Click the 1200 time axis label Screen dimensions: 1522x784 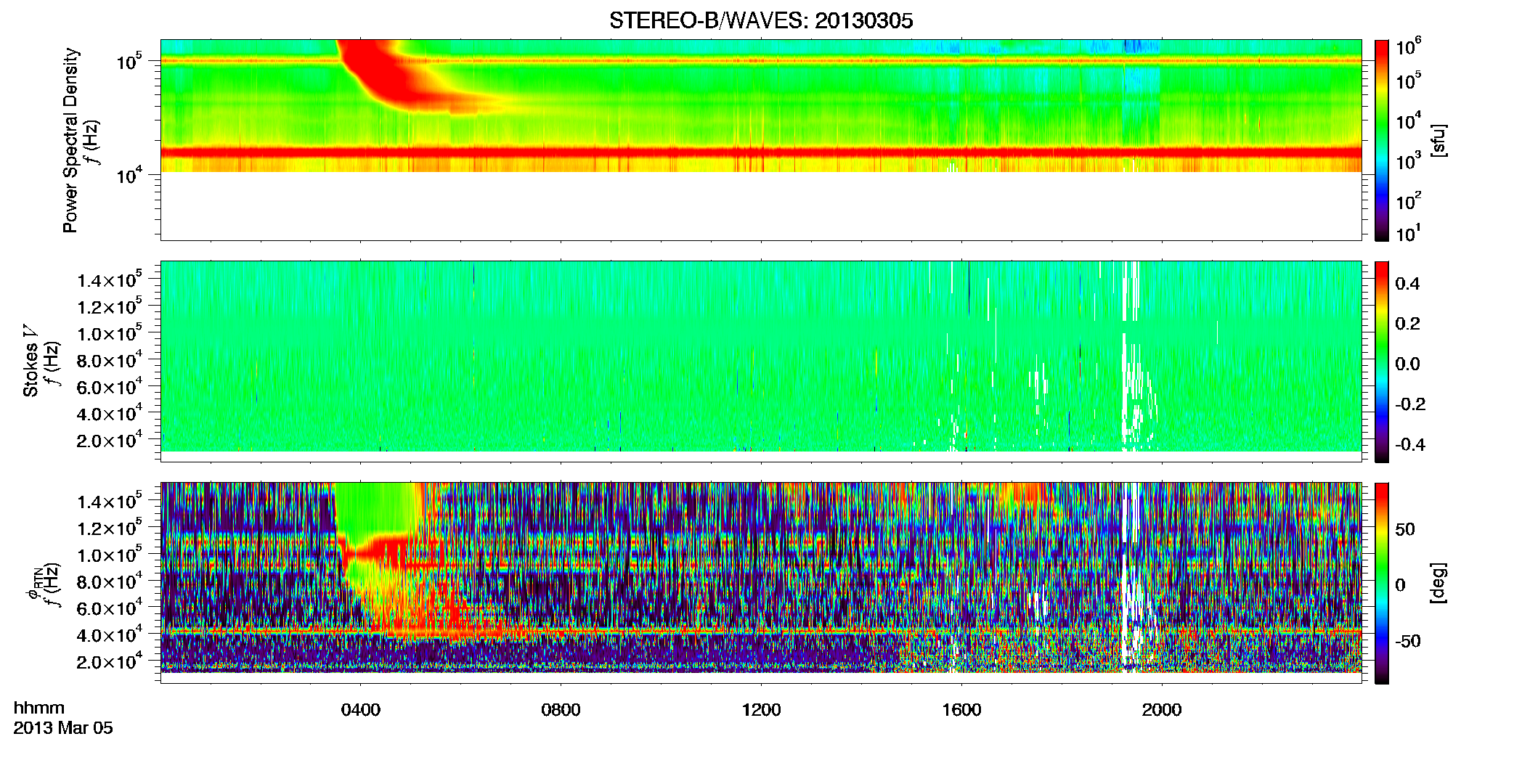pos(761,710)
